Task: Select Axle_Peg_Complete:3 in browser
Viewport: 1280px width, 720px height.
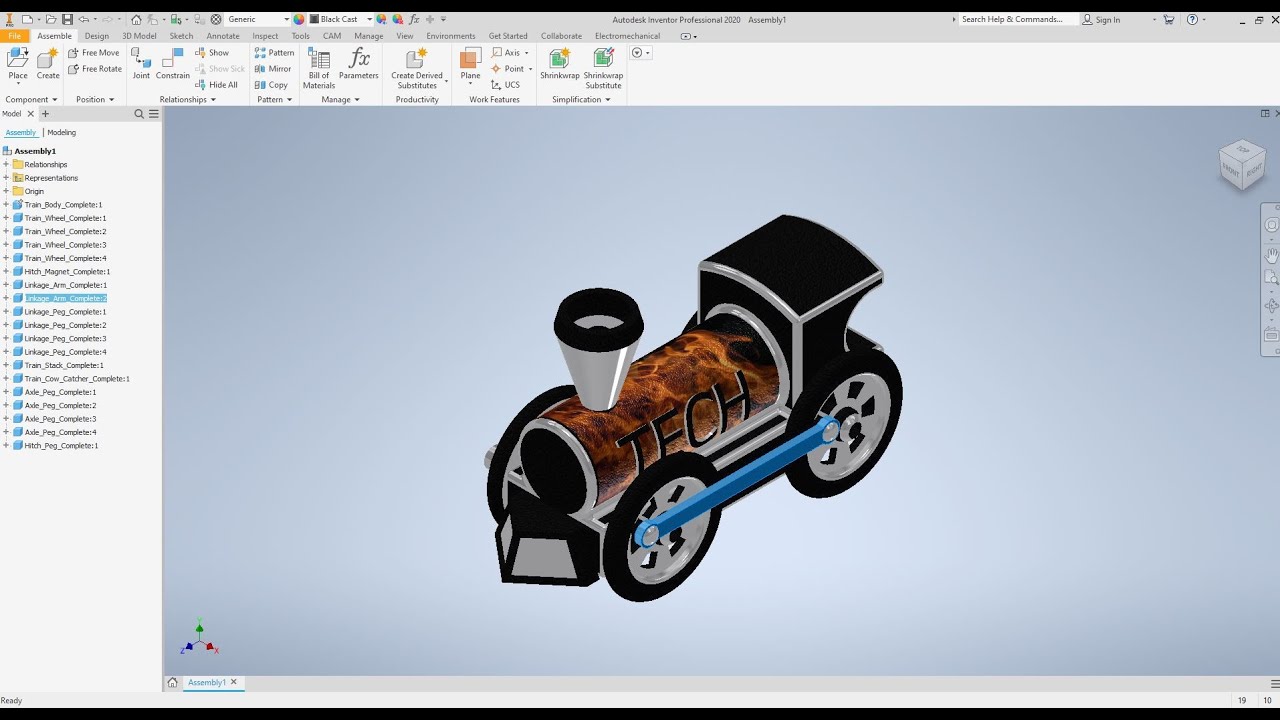Action: tap(60, 418)
